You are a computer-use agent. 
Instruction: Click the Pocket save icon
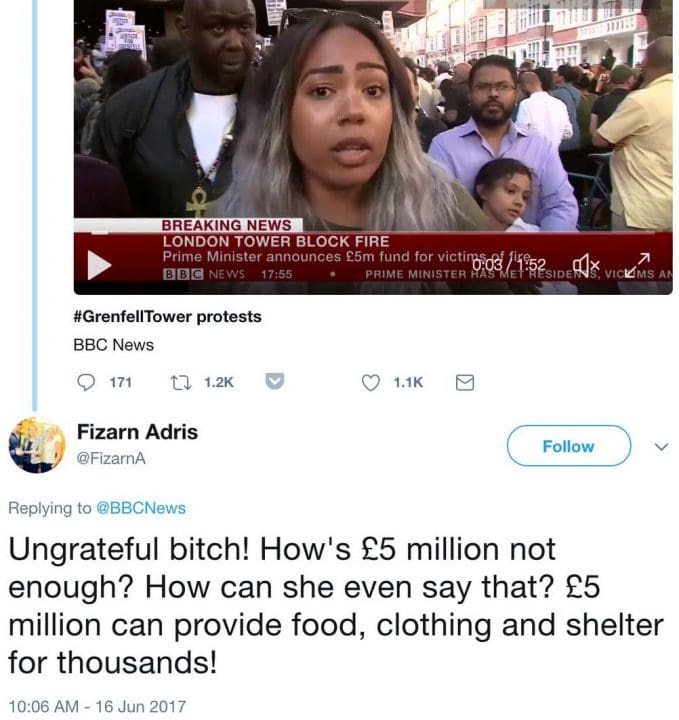pyautogui.click(x=275, y=382)
